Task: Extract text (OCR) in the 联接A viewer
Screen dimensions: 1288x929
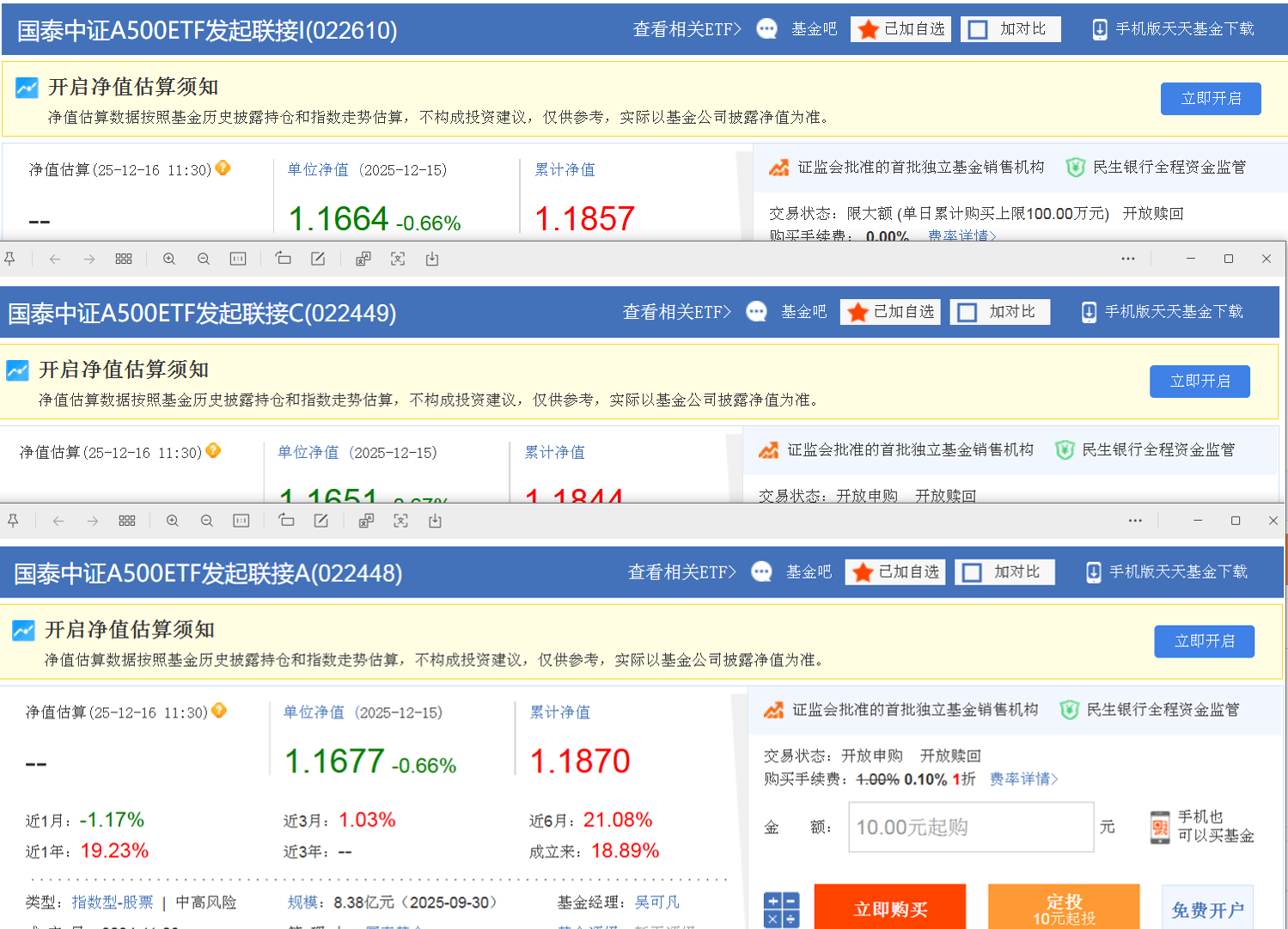Action: pos(400,521)
